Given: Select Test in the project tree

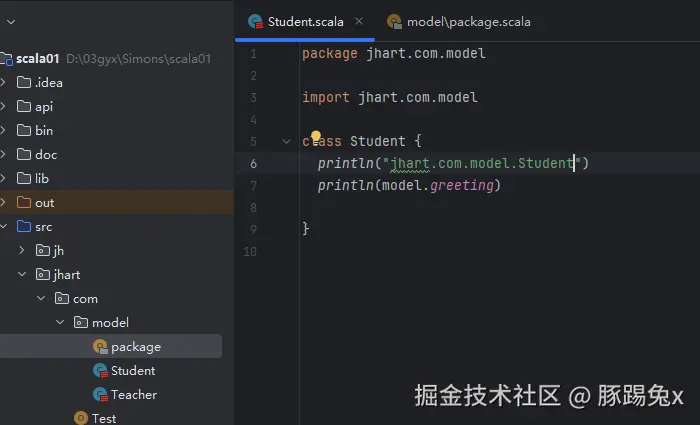Looking at the screenshot, I should tap(104, 418).
